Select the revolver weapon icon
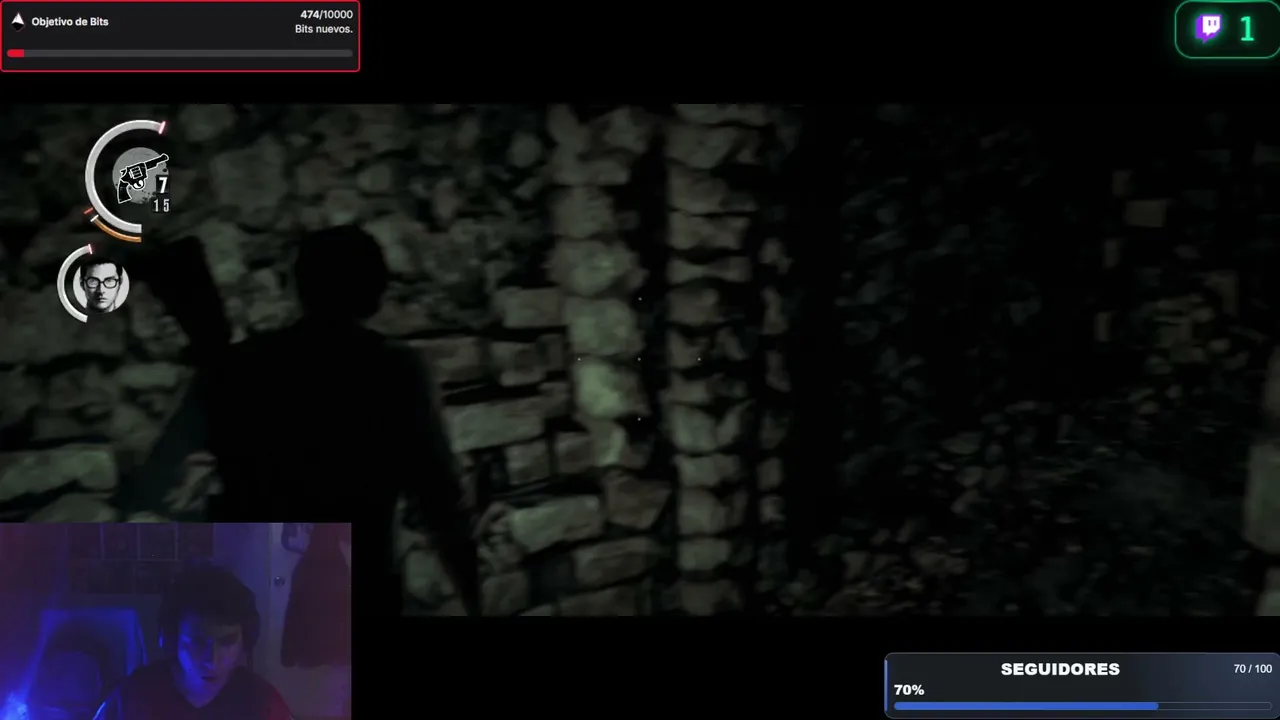Screen dimensions: 1280x720 pos(141,177)
